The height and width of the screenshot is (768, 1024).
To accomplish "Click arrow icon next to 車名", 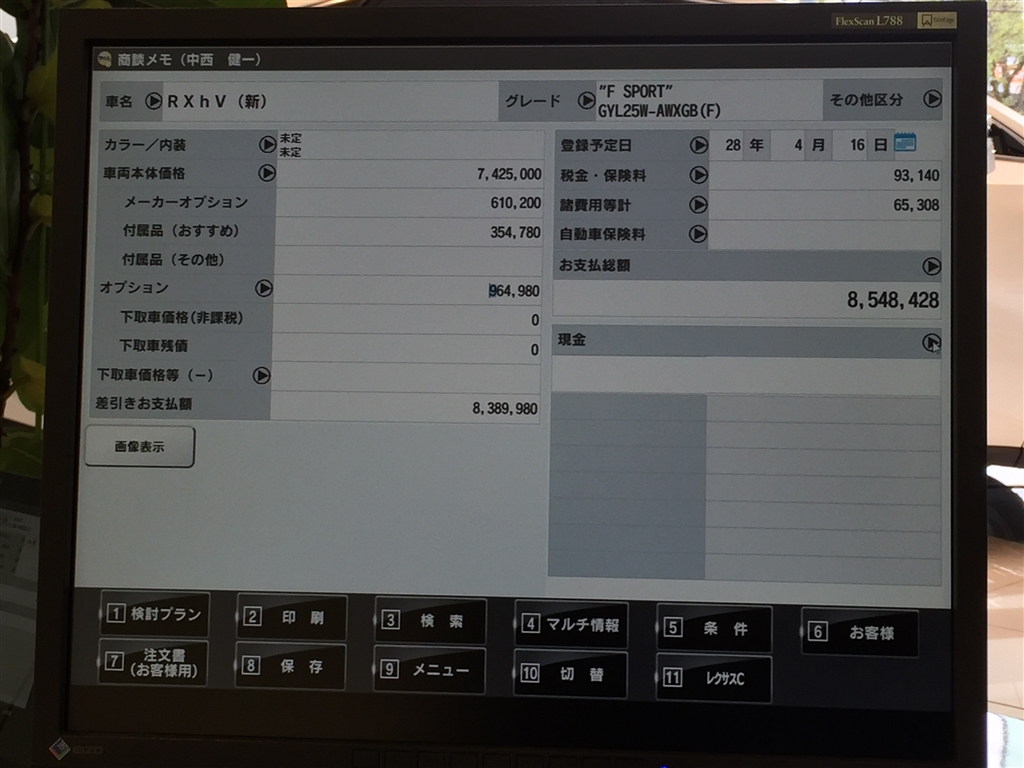I will pos(153,101).
